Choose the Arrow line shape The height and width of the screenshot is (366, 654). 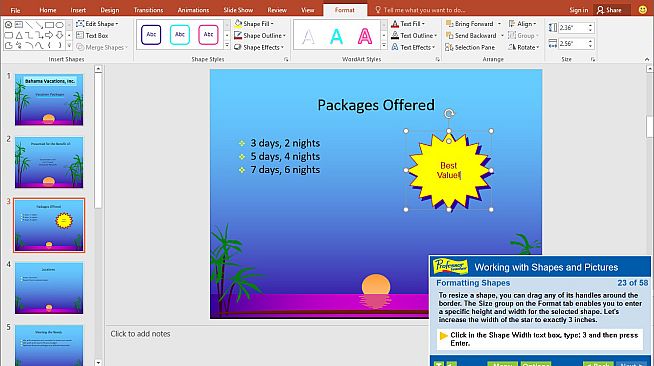(x=39, y=25)
